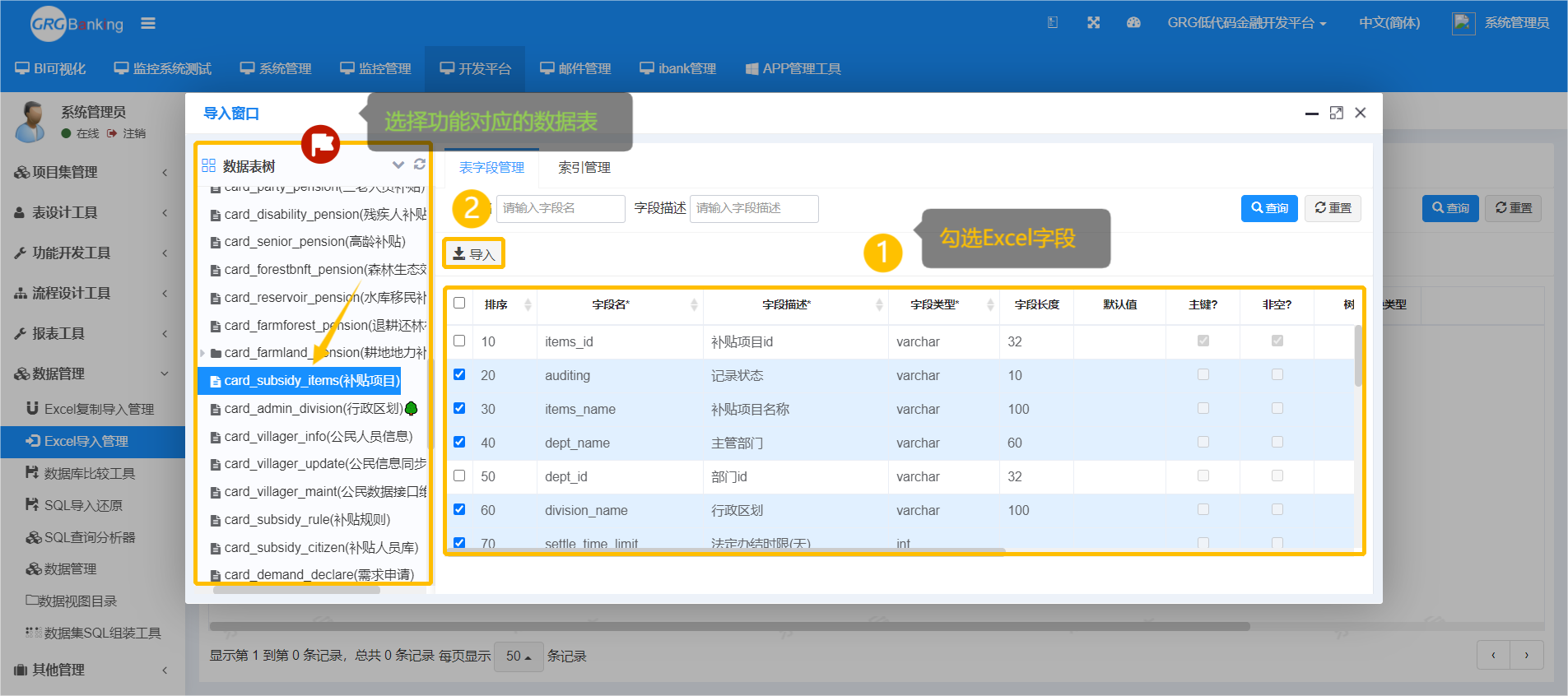Click the logout icon in sidebar profile

112,133
